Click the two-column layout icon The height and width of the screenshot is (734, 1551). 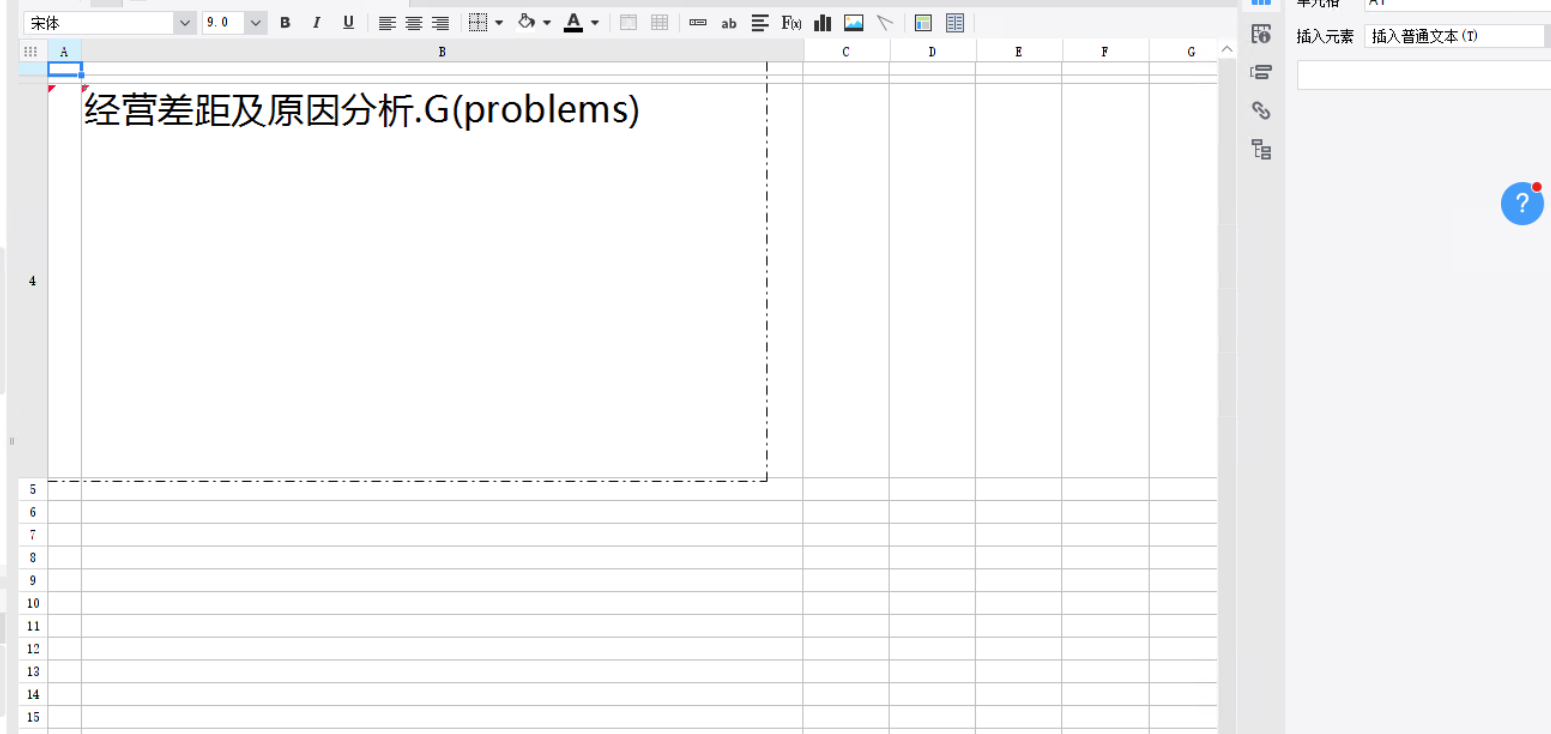pyautogui.click(x=955, y=23)
